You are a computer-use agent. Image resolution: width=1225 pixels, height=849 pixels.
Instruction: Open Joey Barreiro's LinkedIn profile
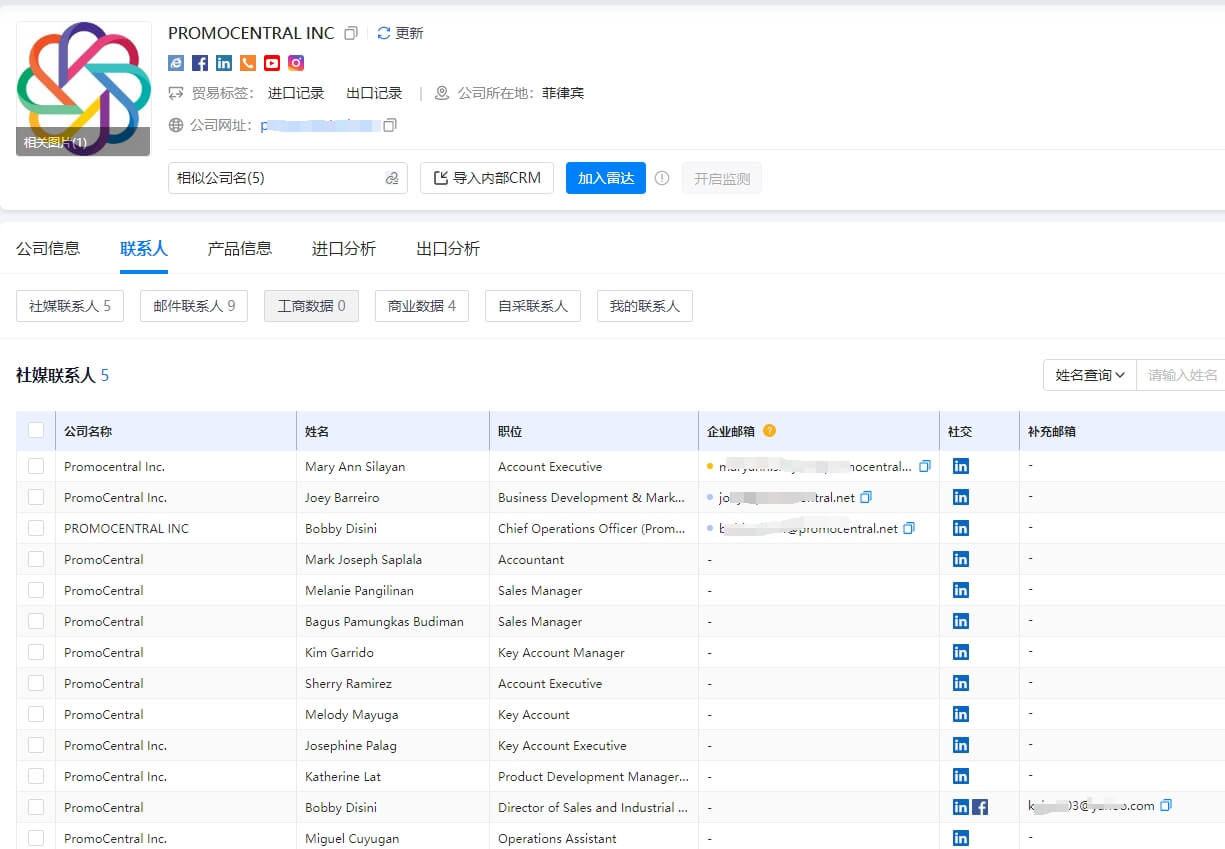[x=961, y=497]
